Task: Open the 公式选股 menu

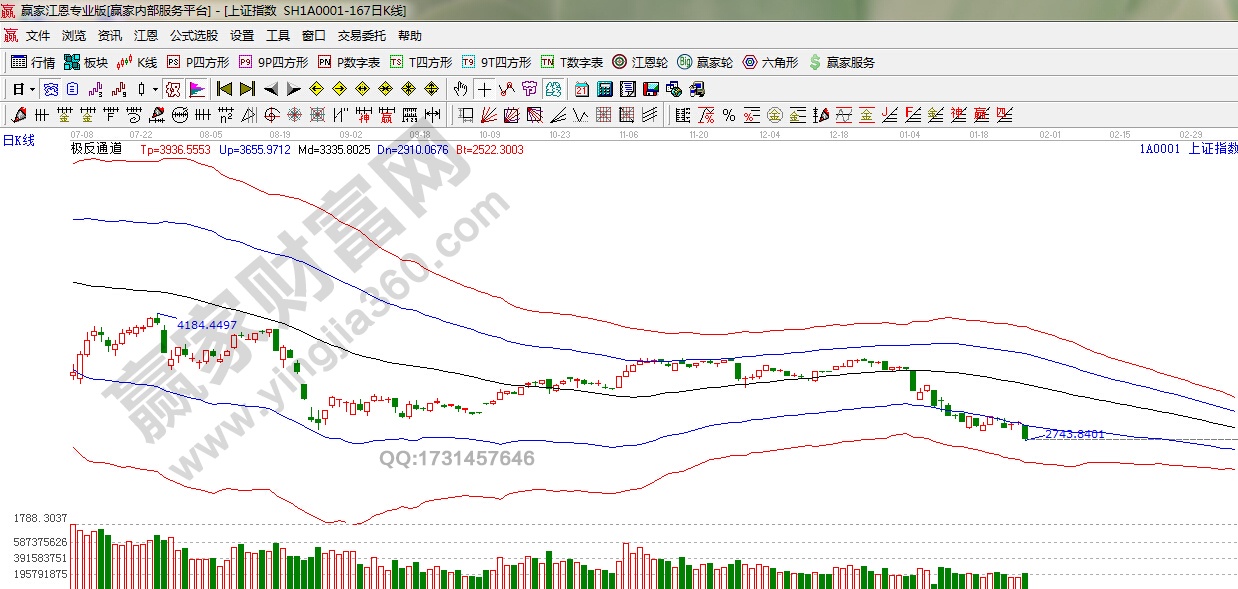Action: 193,35
